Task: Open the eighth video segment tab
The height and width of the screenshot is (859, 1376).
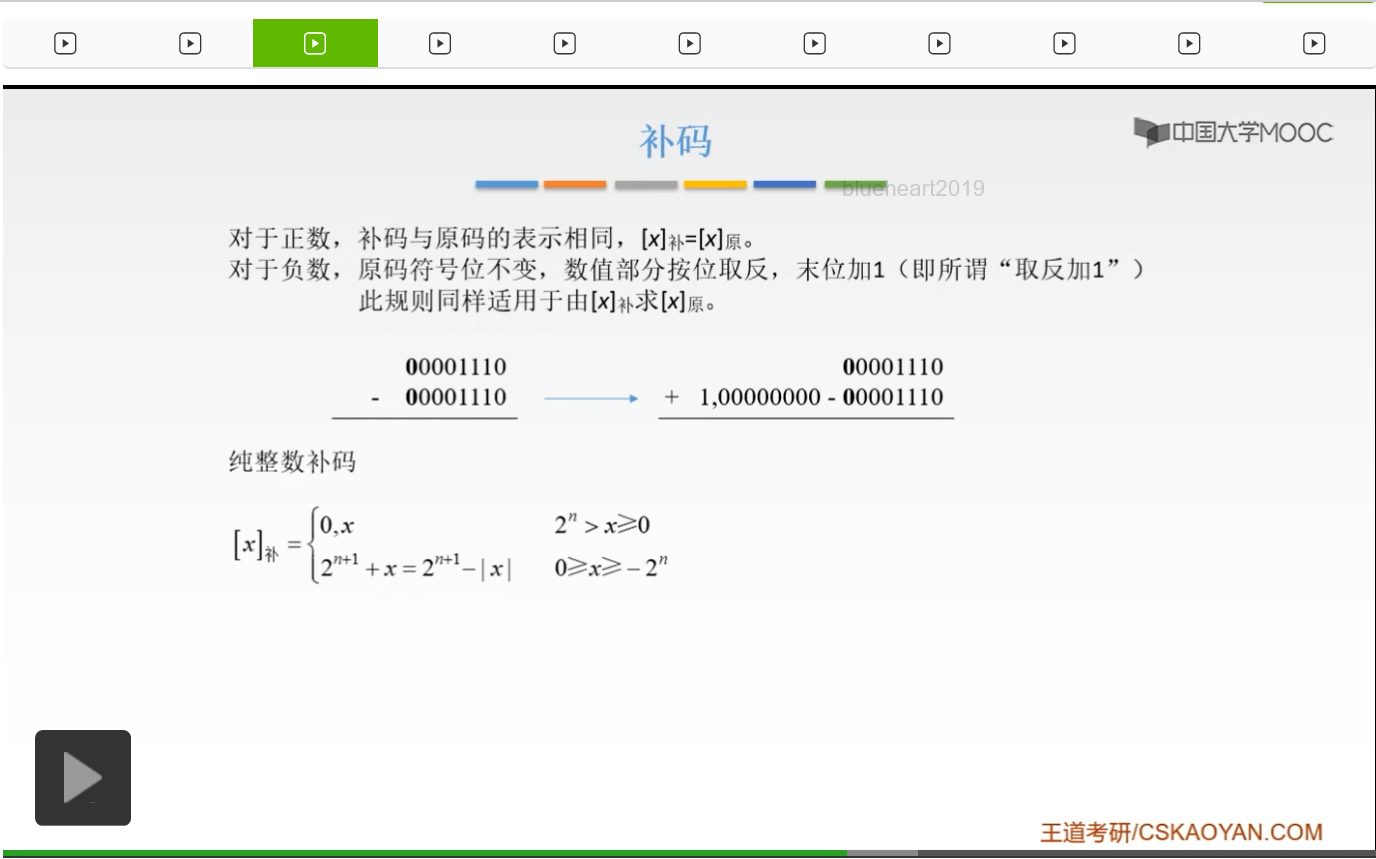Action: [x=940, y=44]
